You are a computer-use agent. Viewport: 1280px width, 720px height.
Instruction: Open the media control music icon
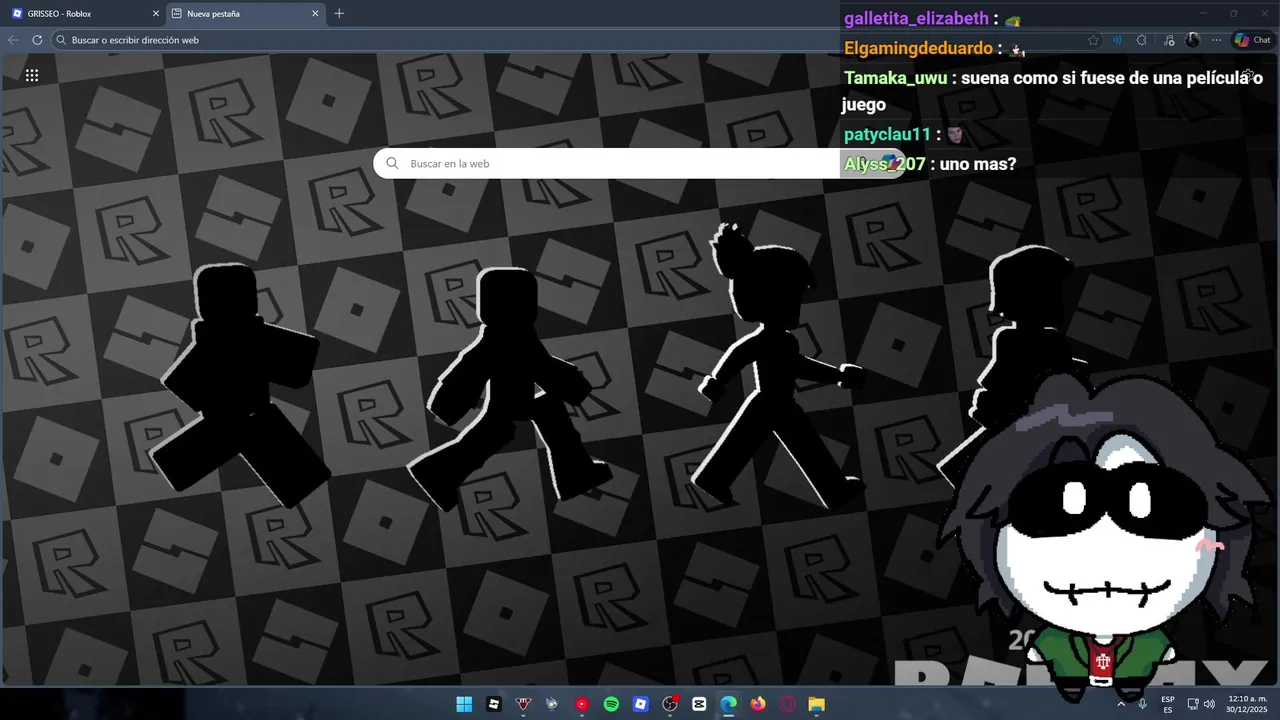[1169, 40]
